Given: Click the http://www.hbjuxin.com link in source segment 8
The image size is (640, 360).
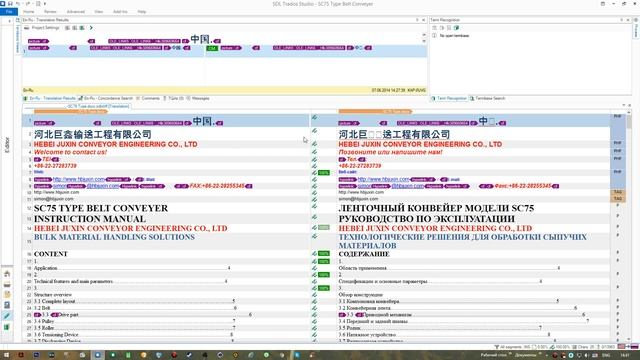Looking at the screenshot, I should pyautogui.click(x=79, y=179).
